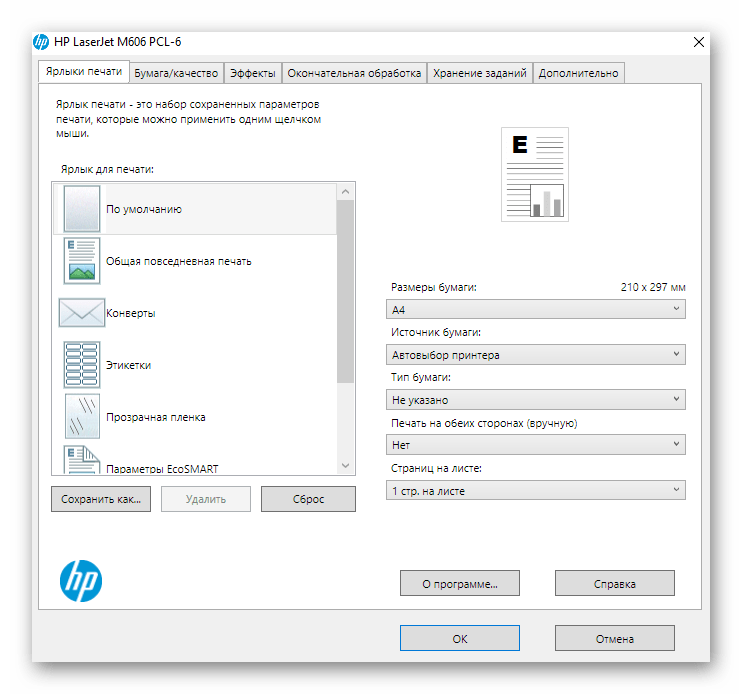Select the 'Этикетки' list label
This screenshot has height=694, width=742.
pyautogui.click(x=129, y=365)
